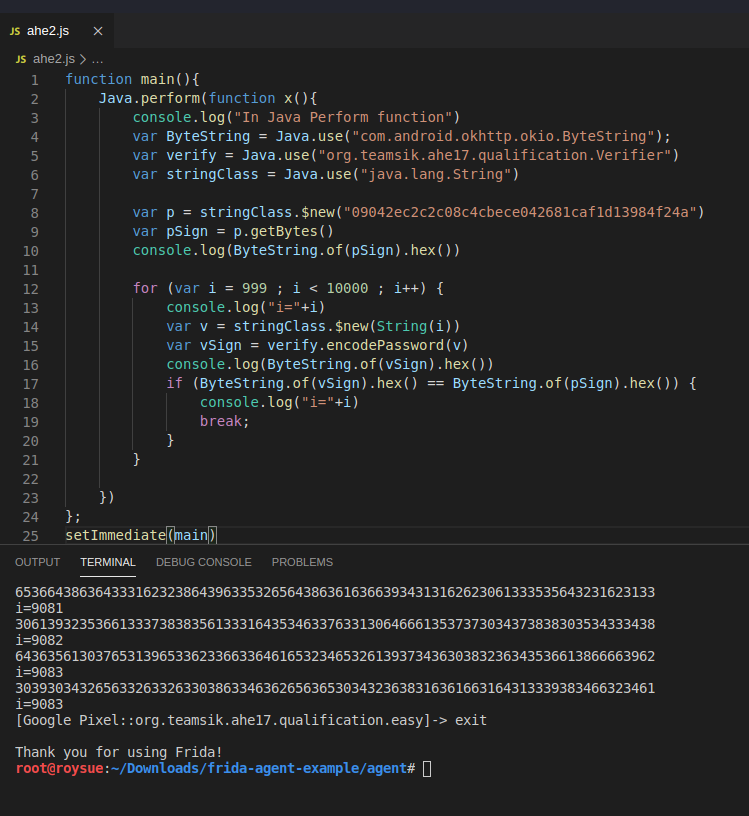Click setImmediate on the last code line
The image size is (749, 816).
pyautogui.click(x=115, y=535)
